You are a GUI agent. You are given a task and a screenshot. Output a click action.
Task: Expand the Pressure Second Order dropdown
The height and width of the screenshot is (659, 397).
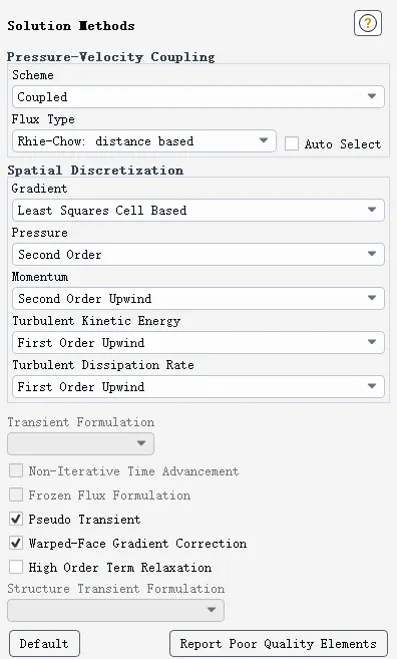(x=198, y=254)
